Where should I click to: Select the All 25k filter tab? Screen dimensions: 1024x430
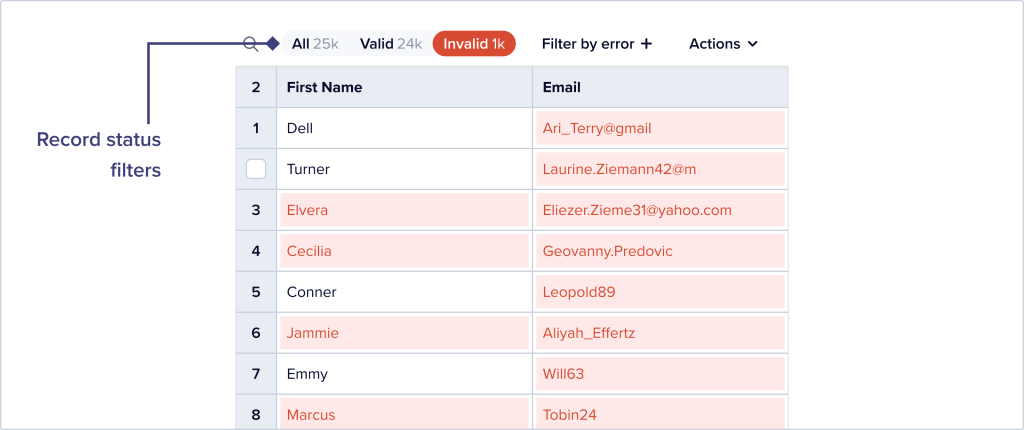point(314,44)
